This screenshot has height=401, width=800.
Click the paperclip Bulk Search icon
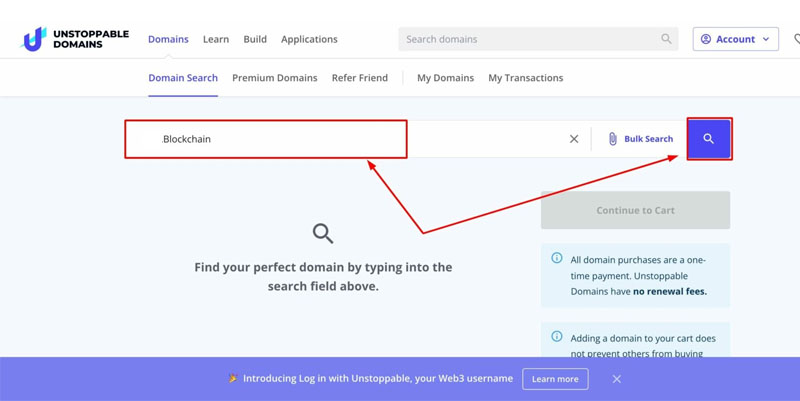point(613,139)
